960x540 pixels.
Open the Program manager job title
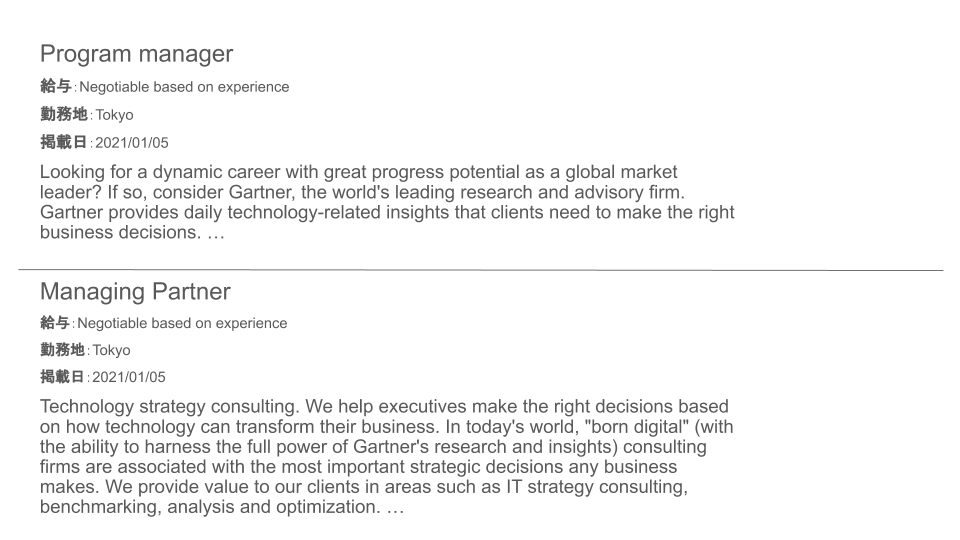click(137, 54)
